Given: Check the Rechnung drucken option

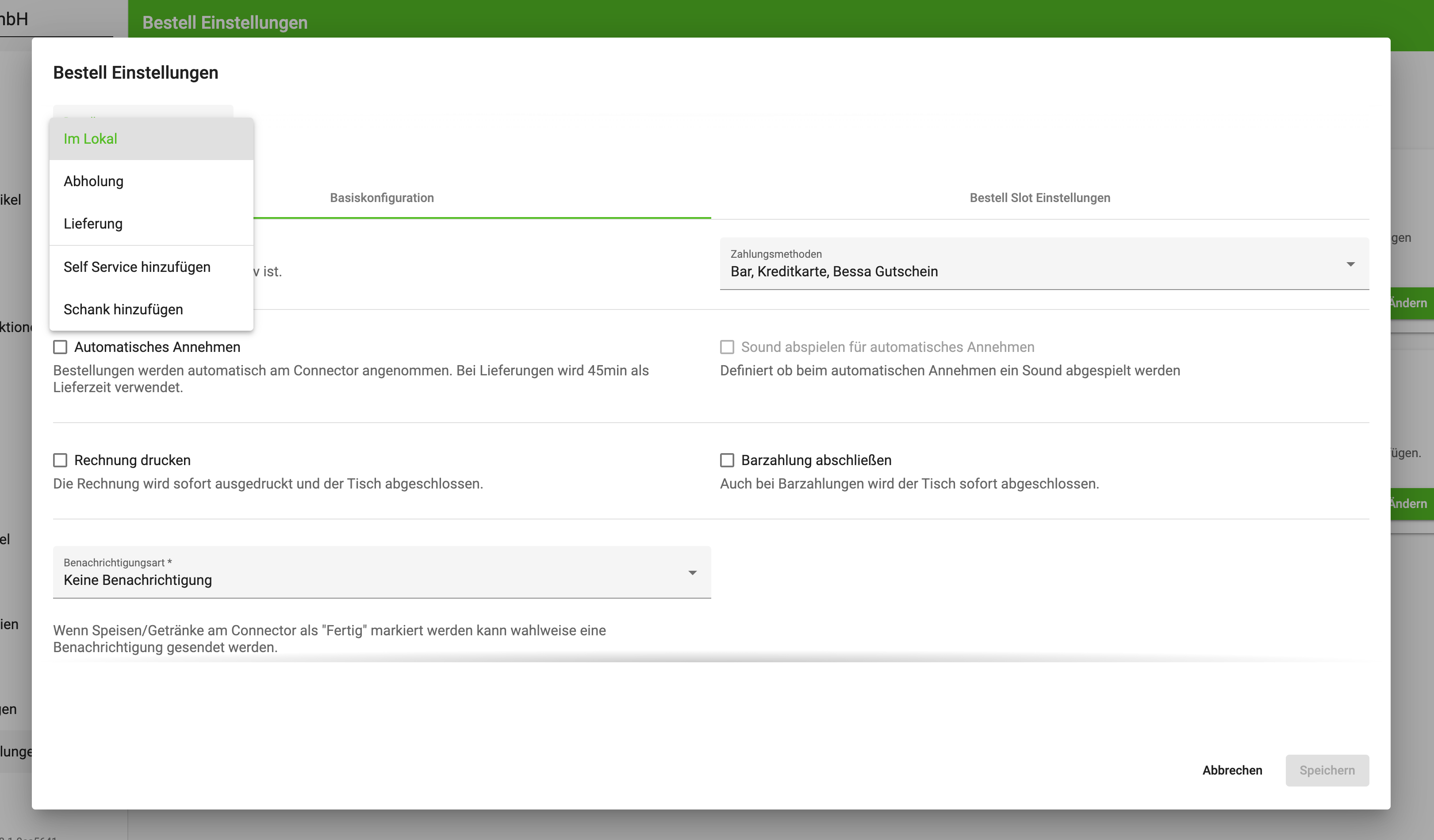Looking at the screenshot, I should (x=60, y=460).
